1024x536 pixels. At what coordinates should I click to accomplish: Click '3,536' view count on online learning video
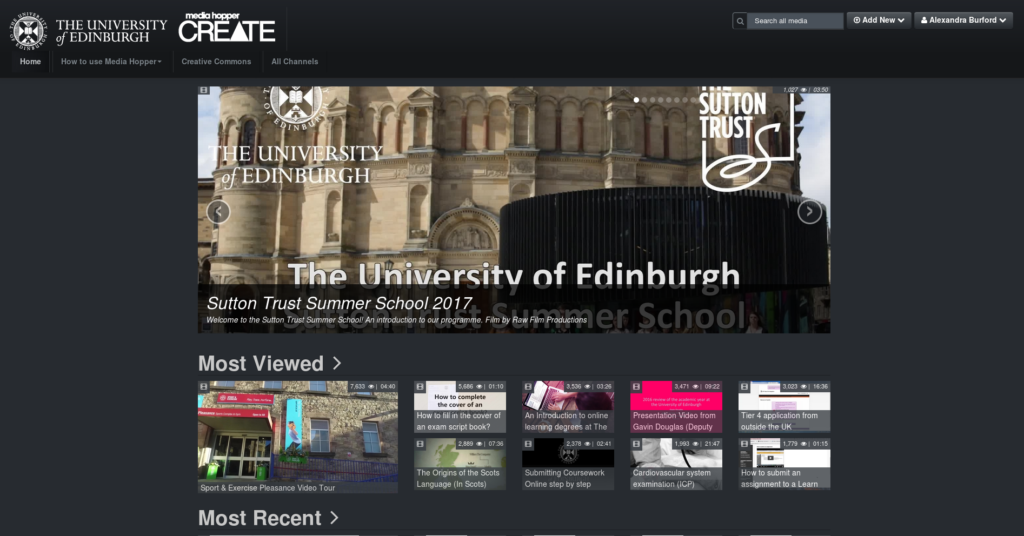[x=573, y=386]
